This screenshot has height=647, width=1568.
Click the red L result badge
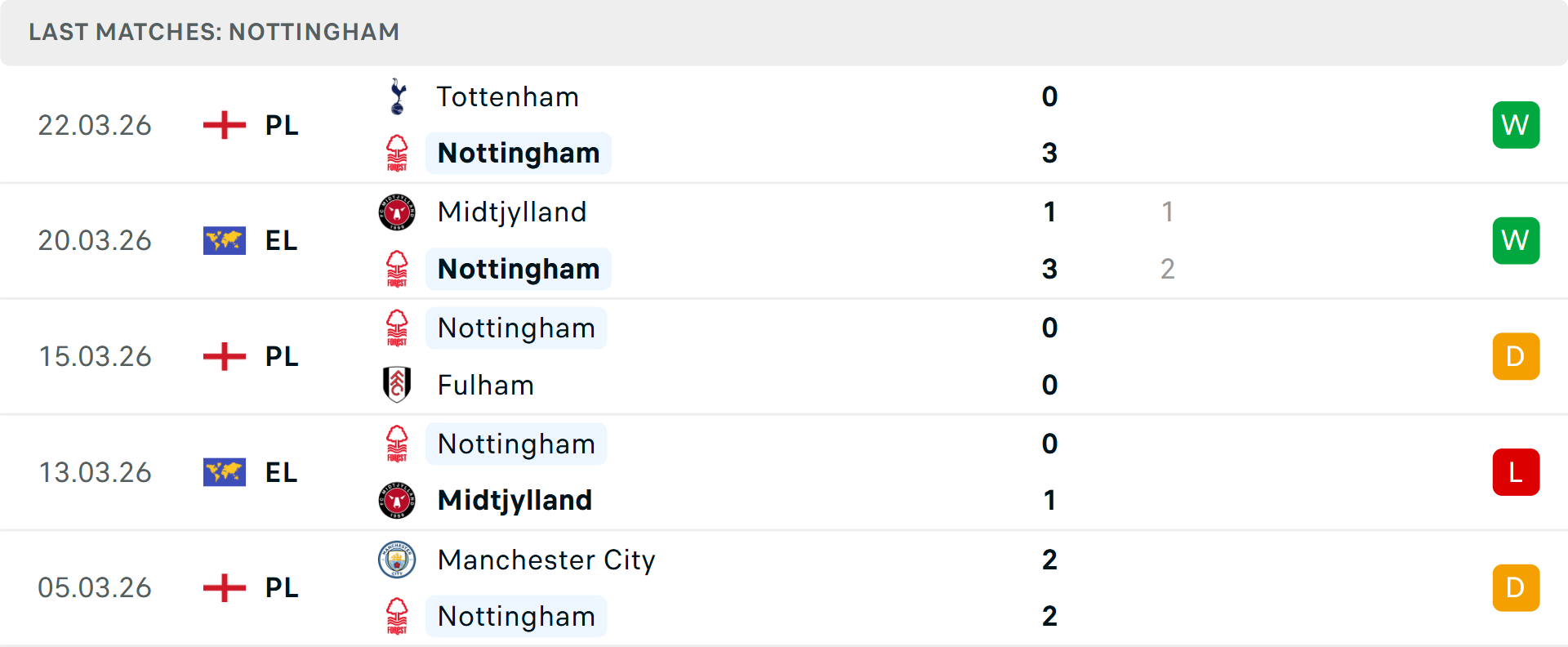pos(1516,472)
